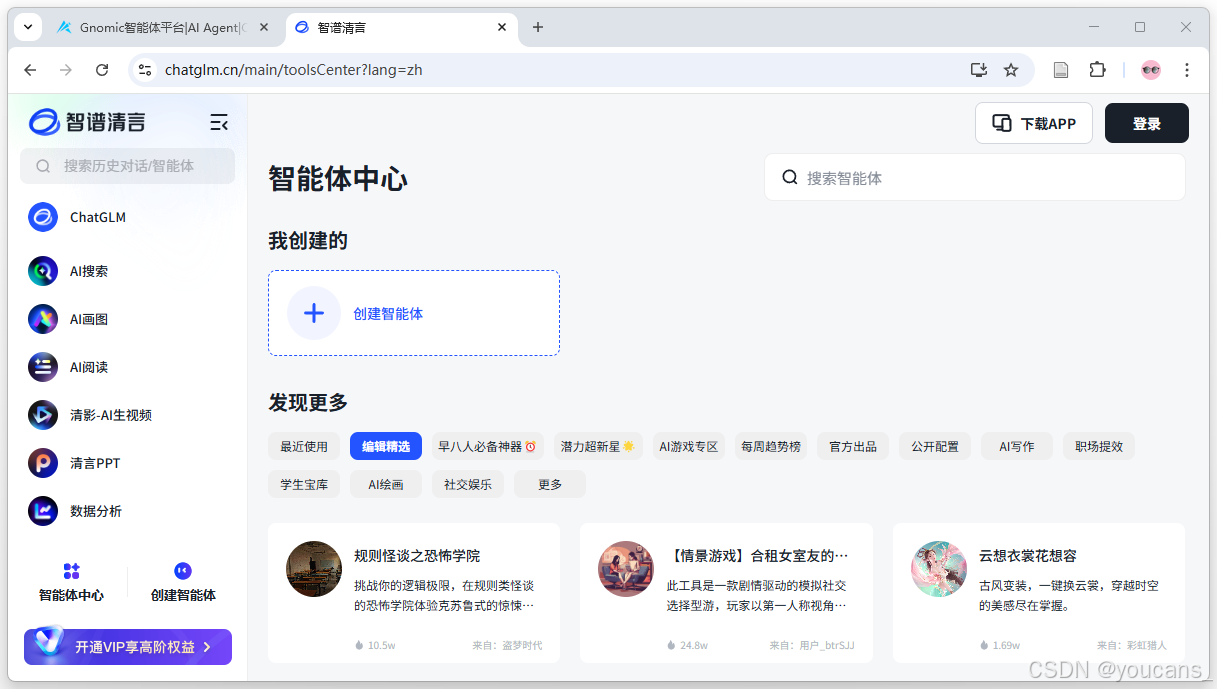Click the 搜索历史对话/智能体 sidebar search box
This screenshot has width=1217, height=689.
coord(127,166)
